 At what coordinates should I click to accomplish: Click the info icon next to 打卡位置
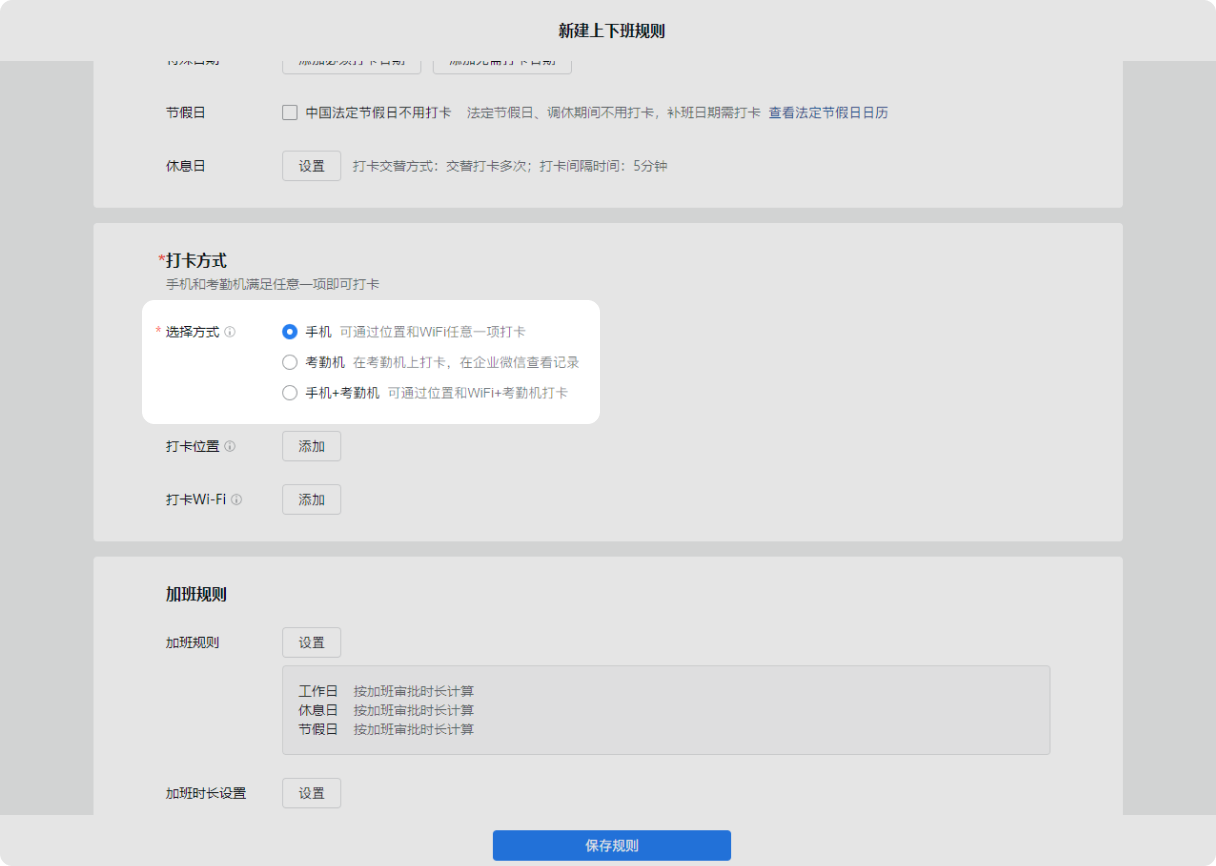(230, 447)
